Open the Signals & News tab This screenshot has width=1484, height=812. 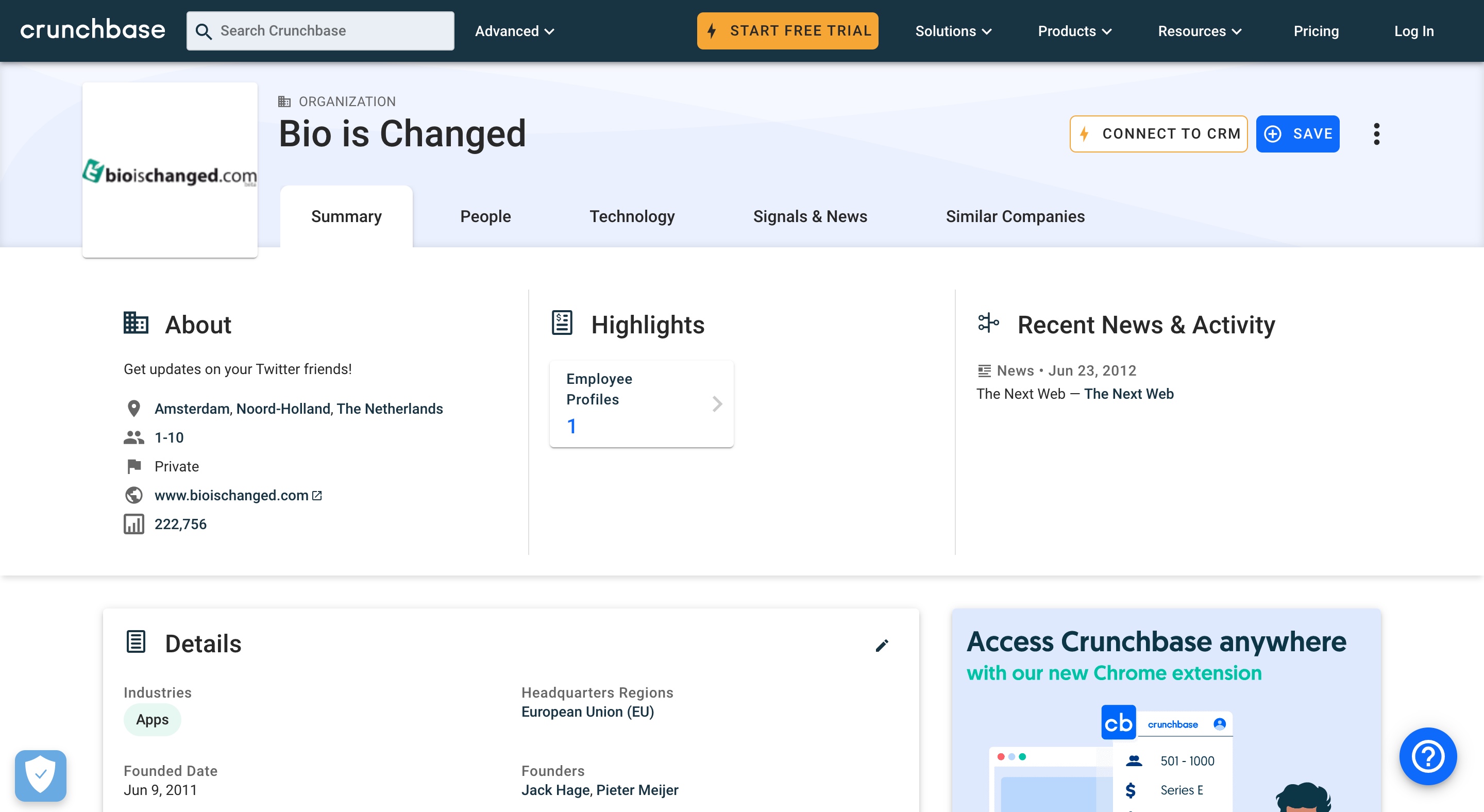[810, 216]
